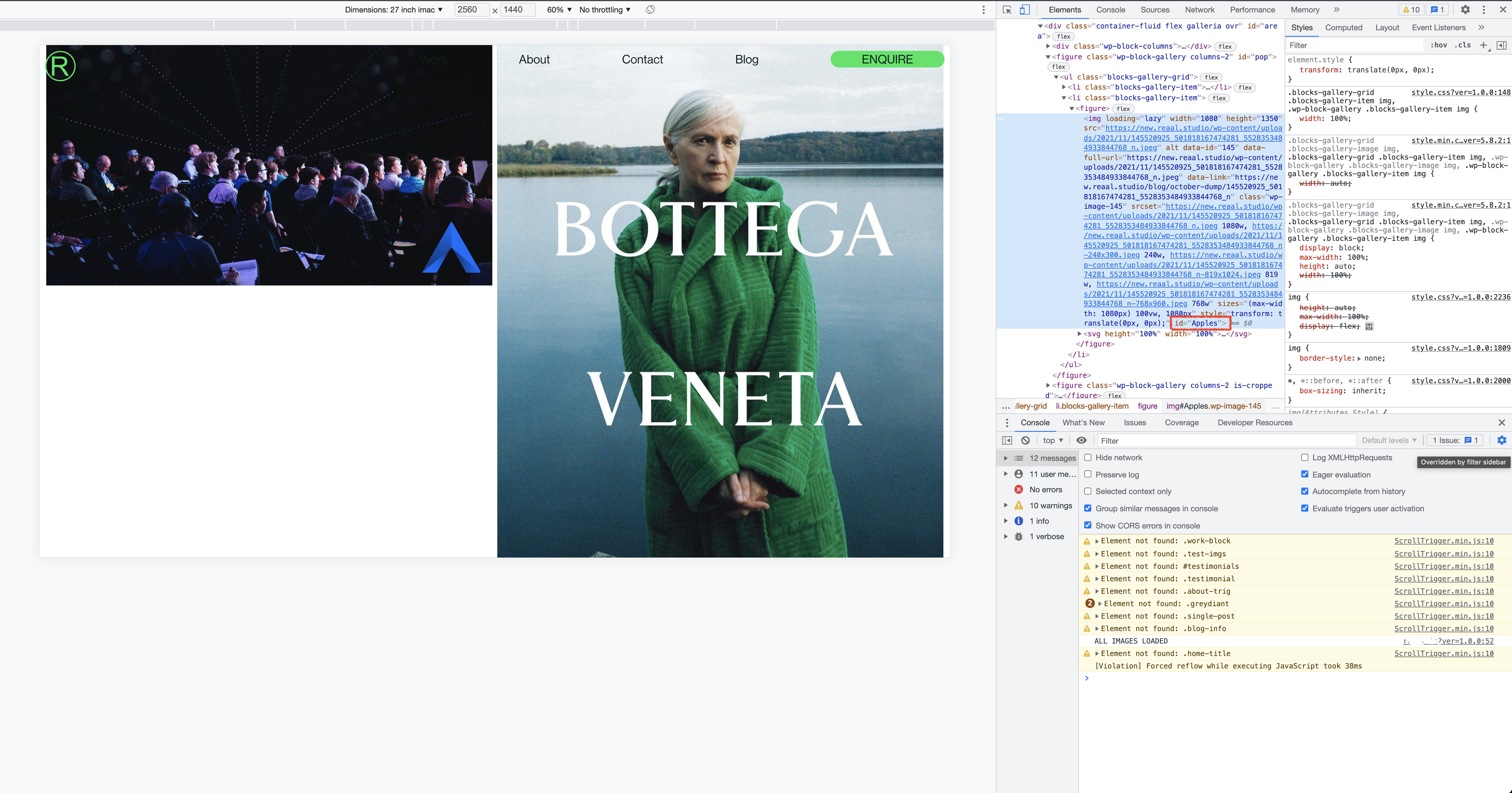Click the green R logo on the page
The width and height of the screenshot is (1512, 793).
60,66
